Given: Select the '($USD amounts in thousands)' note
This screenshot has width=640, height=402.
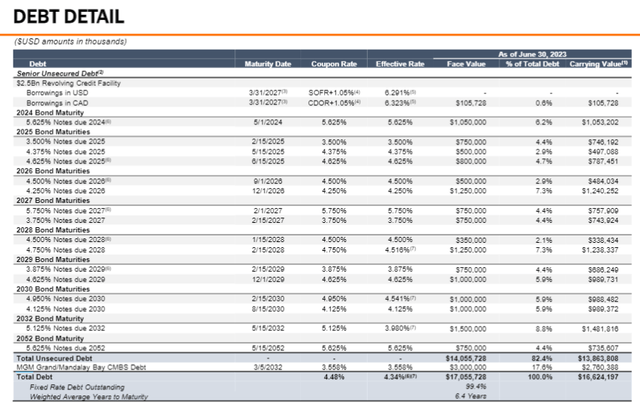Looking at the screenshot, I should (x=71, y=42).
